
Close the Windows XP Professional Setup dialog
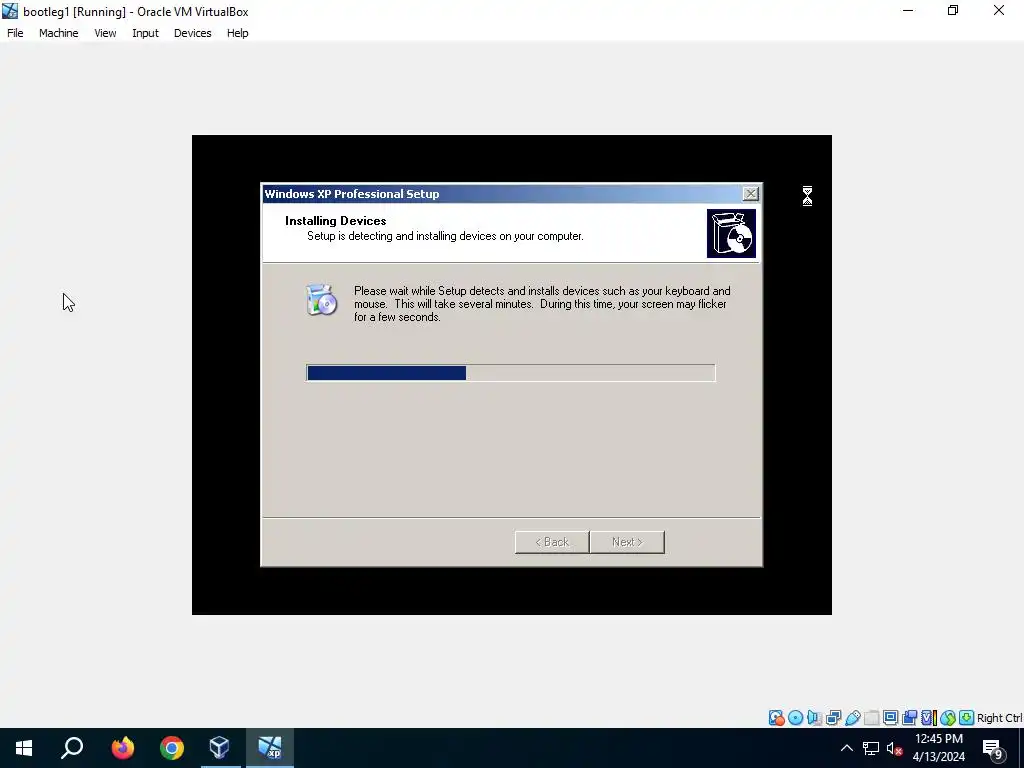coord(751,193)
